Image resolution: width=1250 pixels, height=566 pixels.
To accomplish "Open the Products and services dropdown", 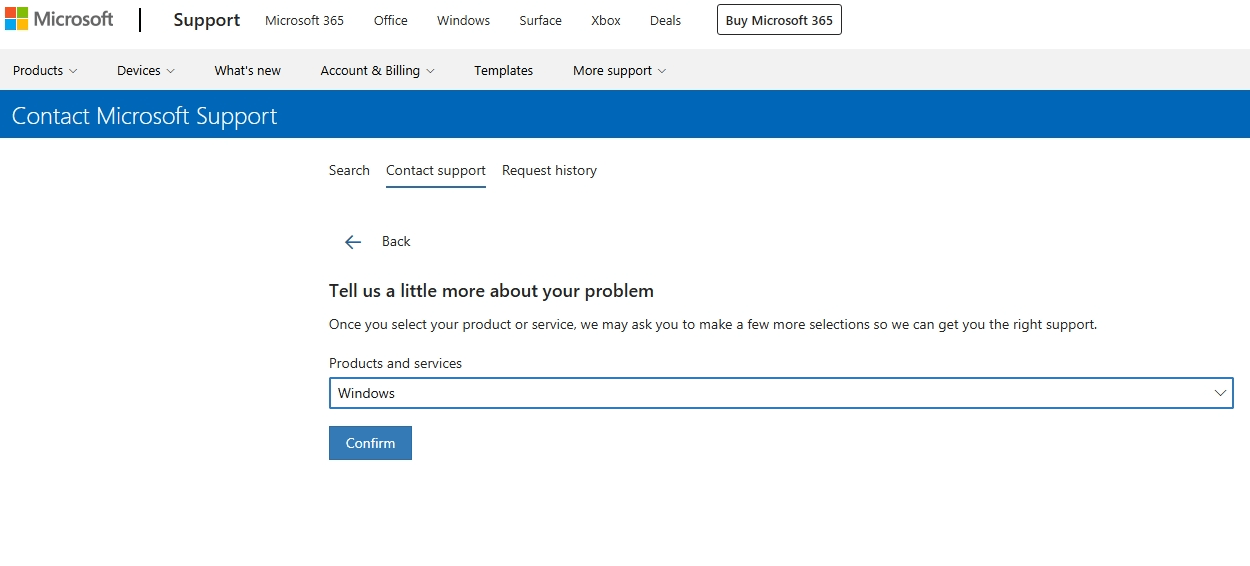I will tap(781, 393).
